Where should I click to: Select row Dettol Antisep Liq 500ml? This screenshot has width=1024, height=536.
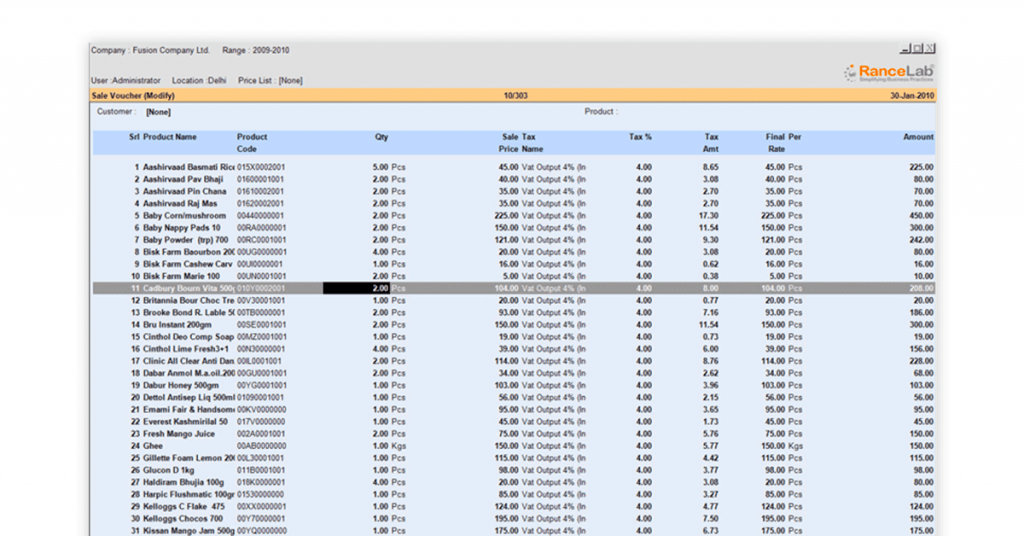pos(514,398)
